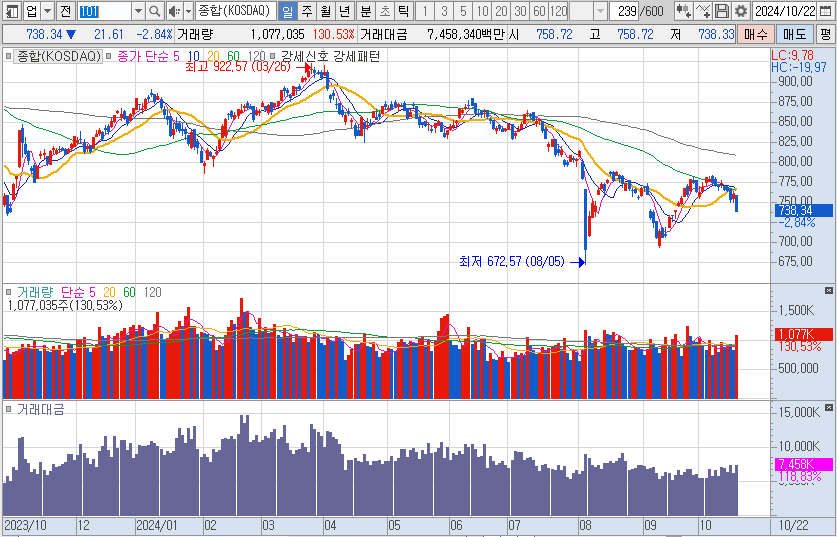Click the 거래대금 panel label
837x537 pixels.
click(41, 409)
